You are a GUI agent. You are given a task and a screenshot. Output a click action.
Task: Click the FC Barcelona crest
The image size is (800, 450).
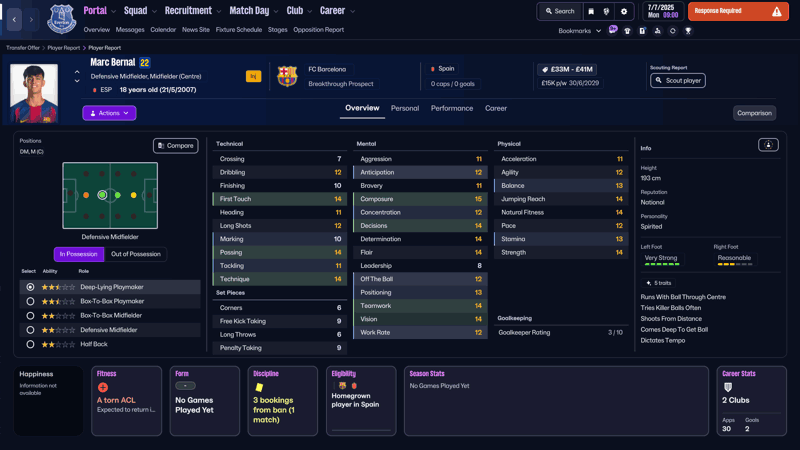(287, 76)
